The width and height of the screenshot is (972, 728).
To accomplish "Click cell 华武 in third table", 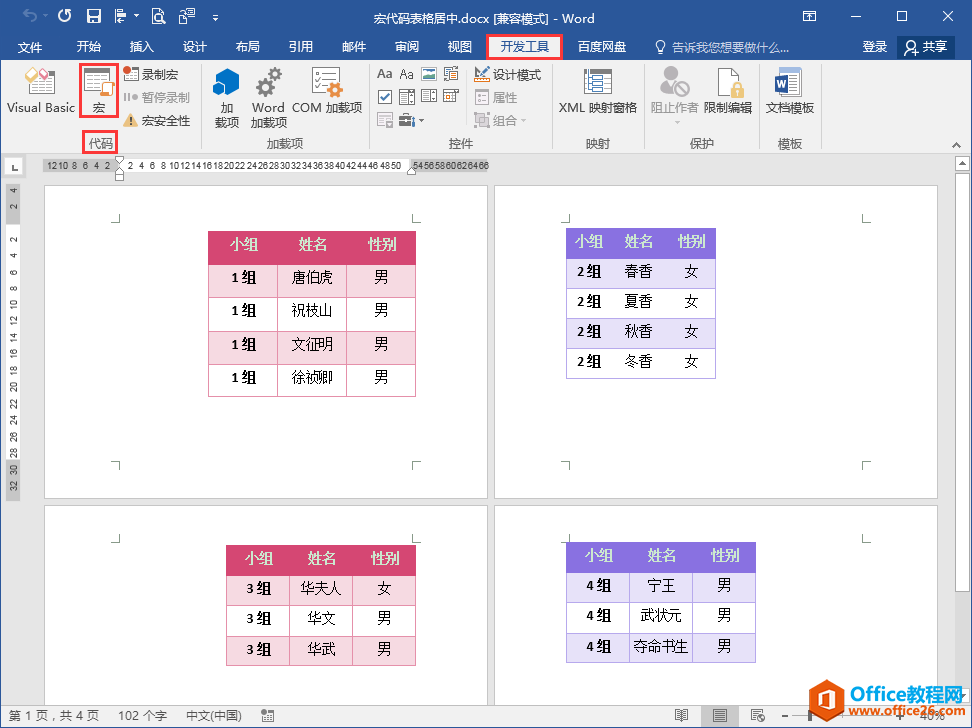I will [x=321, y=649].
